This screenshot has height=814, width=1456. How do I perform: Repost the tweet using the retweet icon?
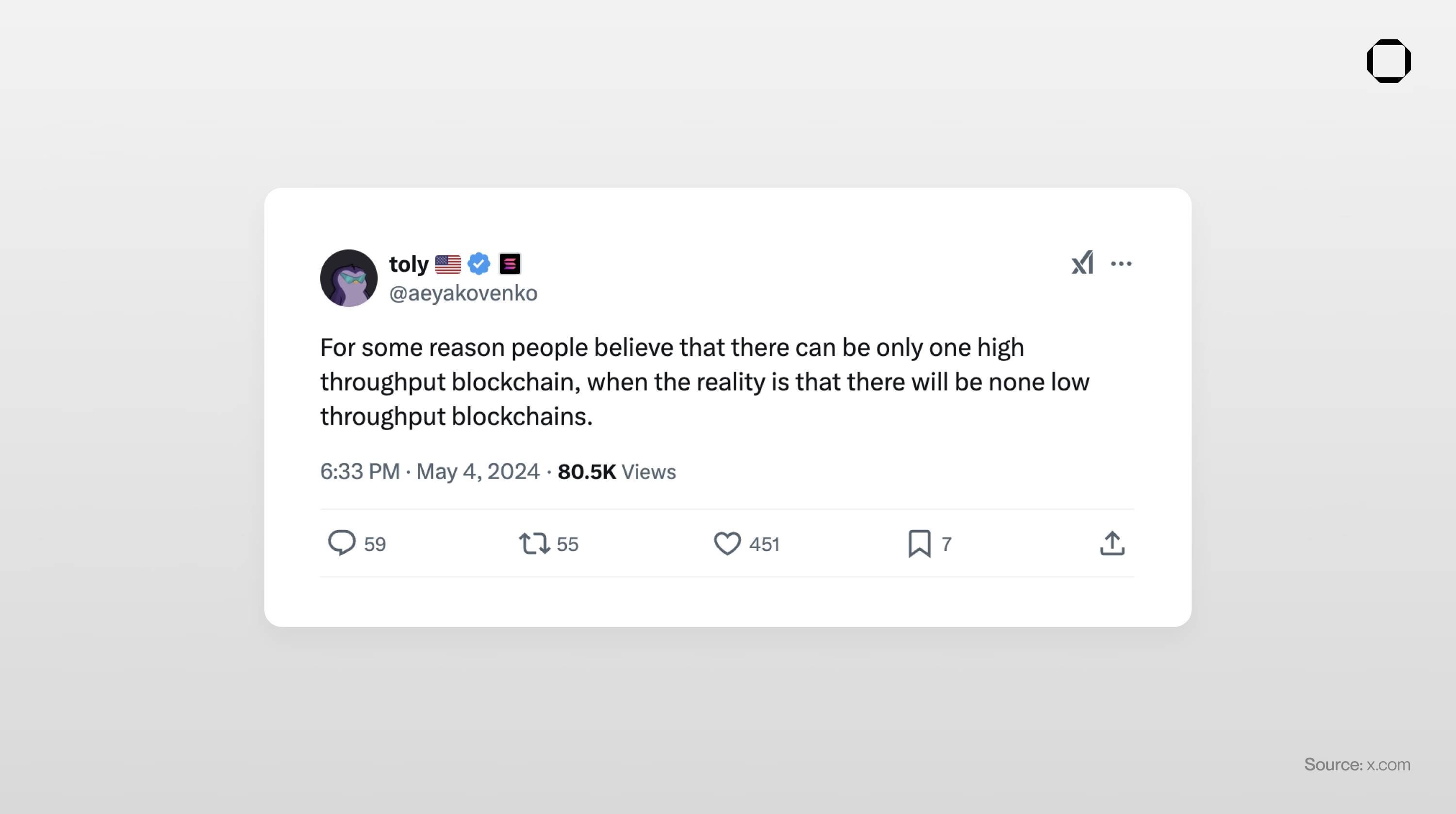pos(533,543)
